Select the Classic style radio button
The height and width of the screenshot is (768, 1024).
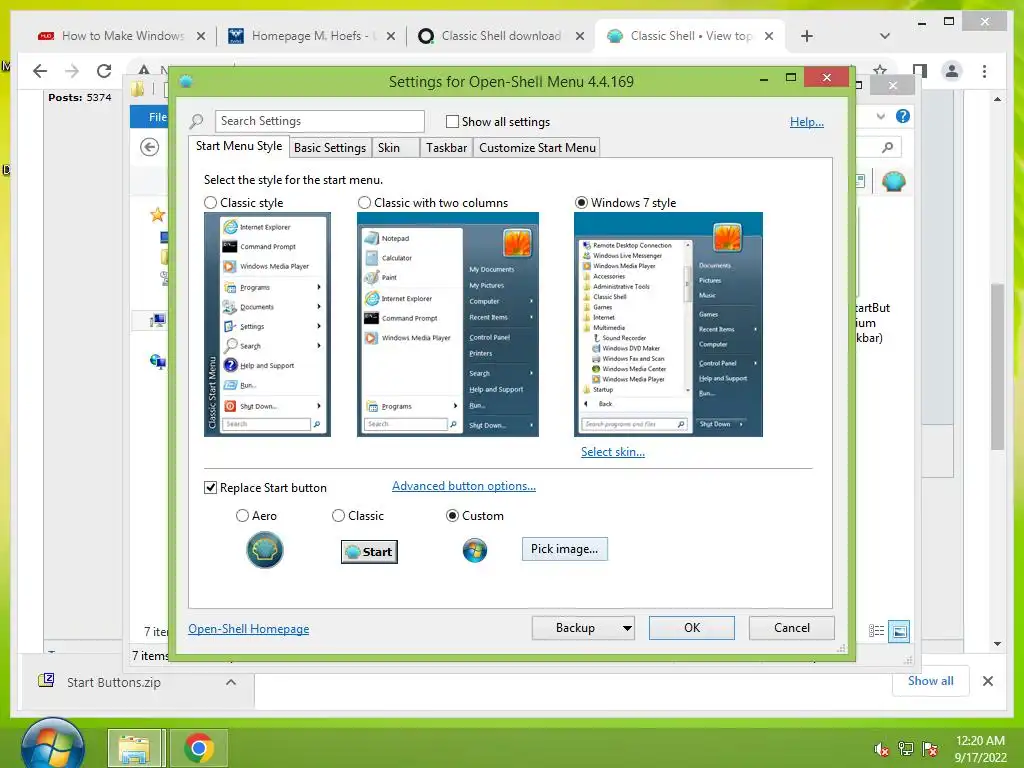(210, 203)
